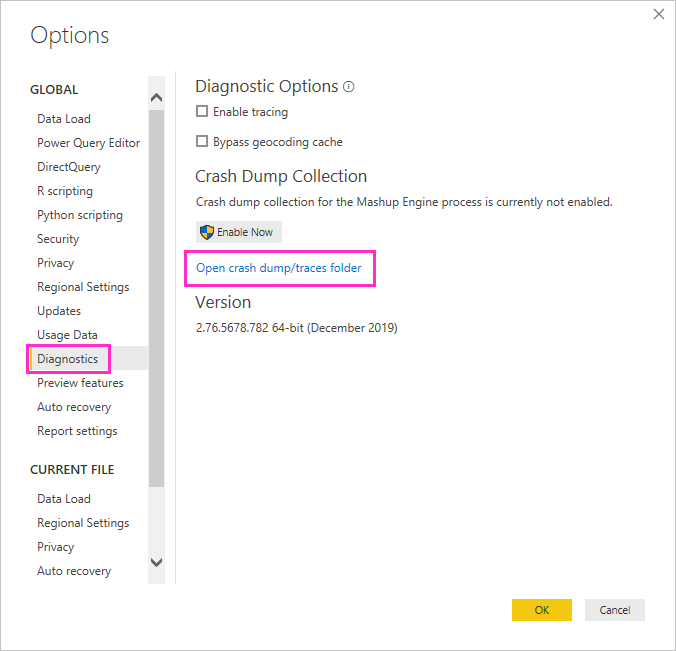Screen dimensions: 676x651
Task: Go to Preview features section
Action: (80, 383)
